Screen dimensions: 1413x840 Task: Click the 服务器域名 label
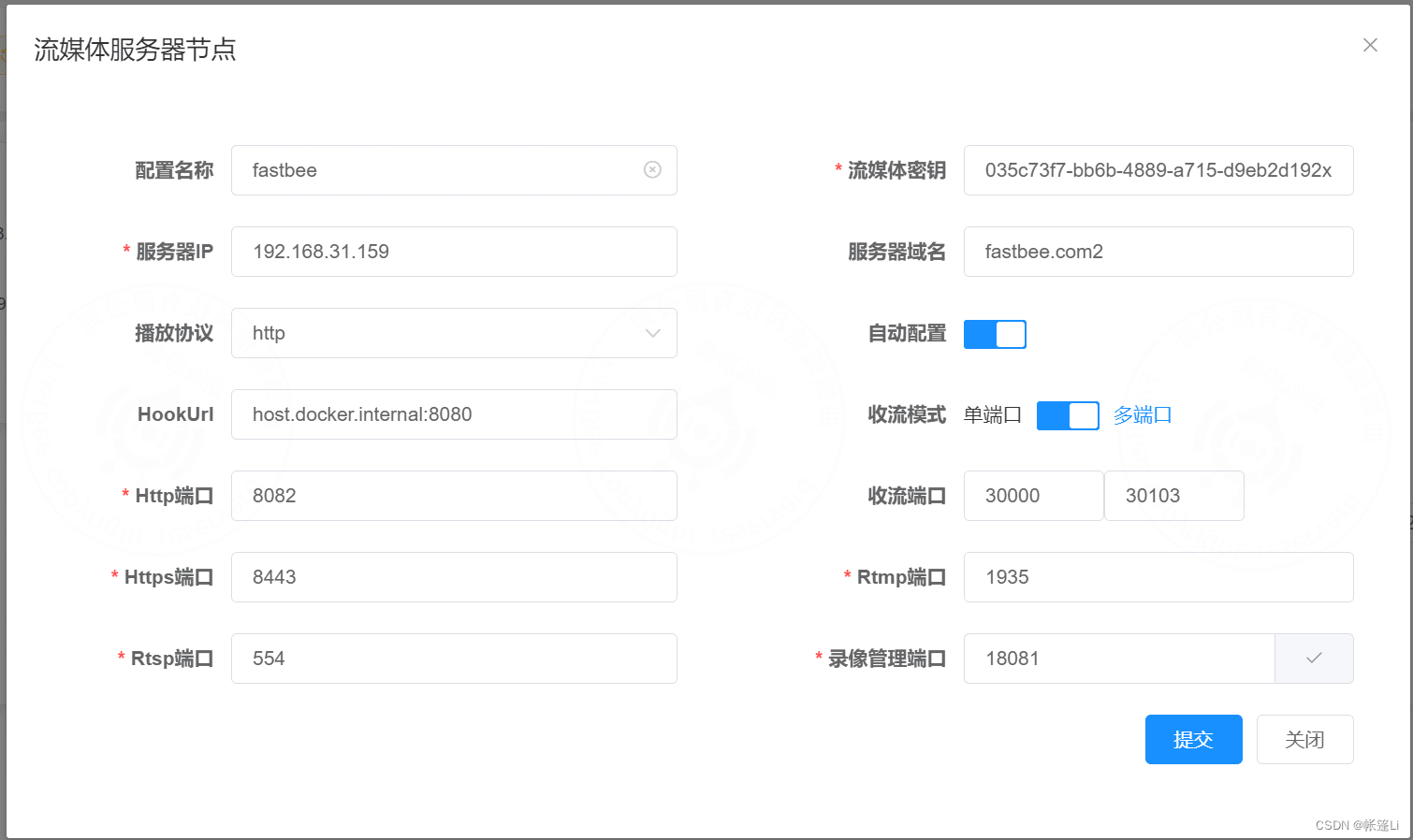coord(897,252)
